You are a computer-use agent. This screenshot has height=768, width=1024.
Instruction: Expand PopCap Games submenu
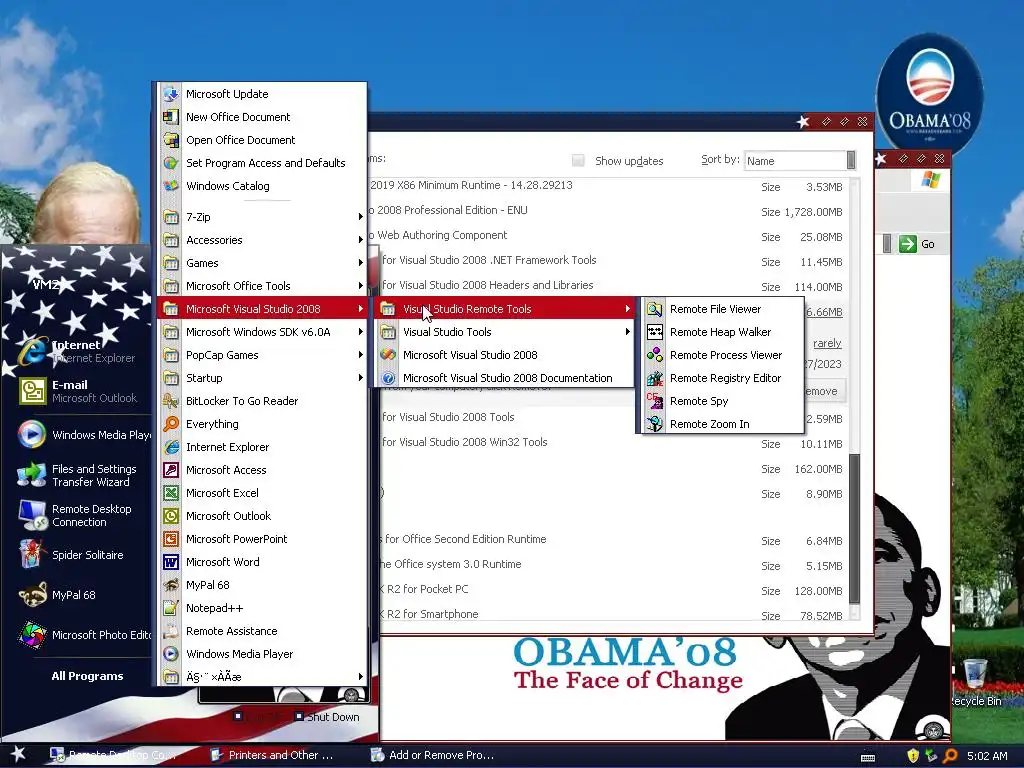[263, 355]
